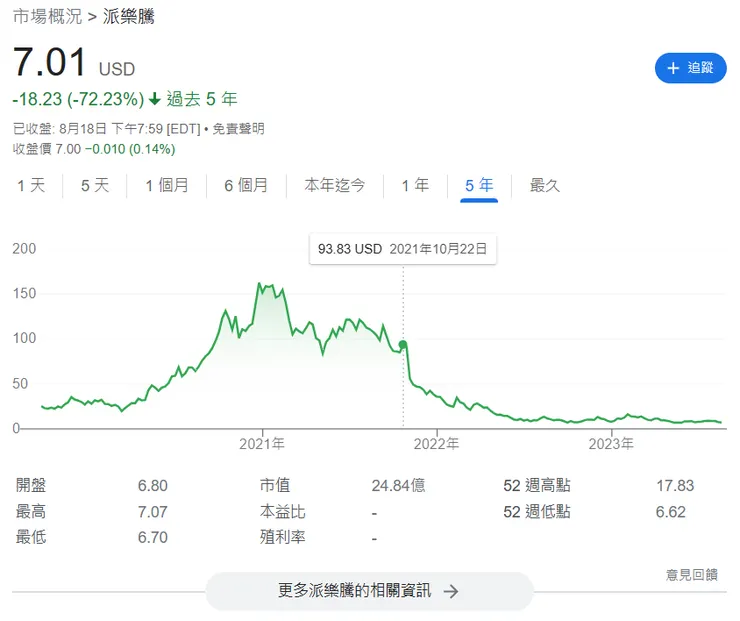Click 更多派樂騰的相關資訊 button
Image resolution: width=740 pixels, height=621 pixels.
click(x=369, y=591)
